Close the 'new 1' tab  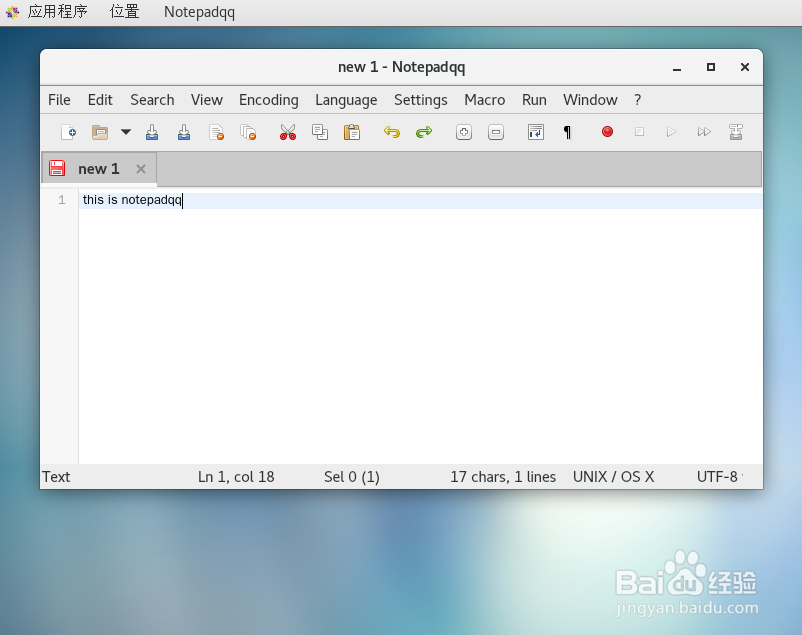[141, 169]
